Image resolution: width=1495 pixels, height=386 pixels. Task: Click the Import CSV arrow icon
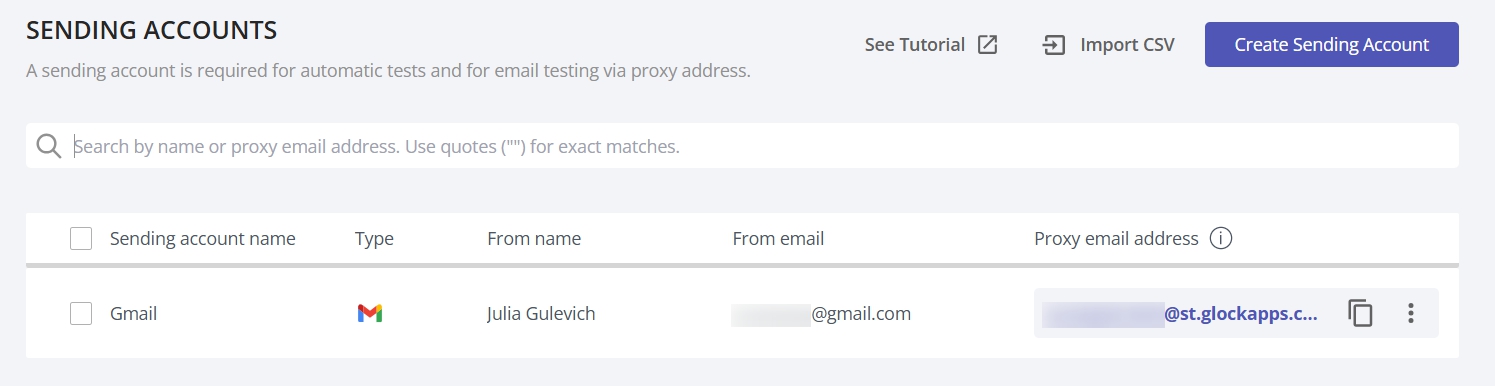click(x=1054, y=45)
